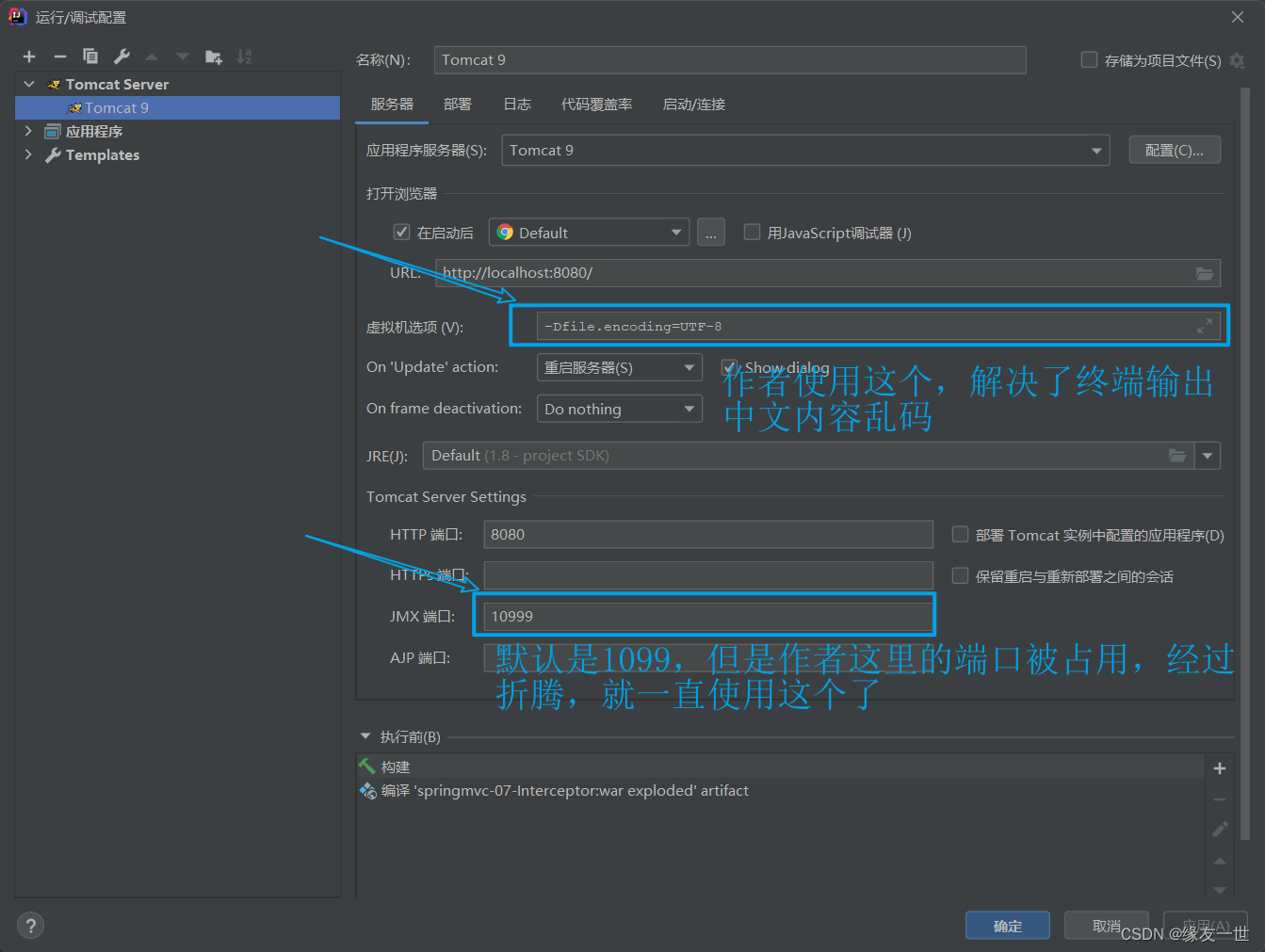The width and height of the screenshot is (1265, 952).
Task: Select the Templates tree item
Action: click(x=103, y=154)
